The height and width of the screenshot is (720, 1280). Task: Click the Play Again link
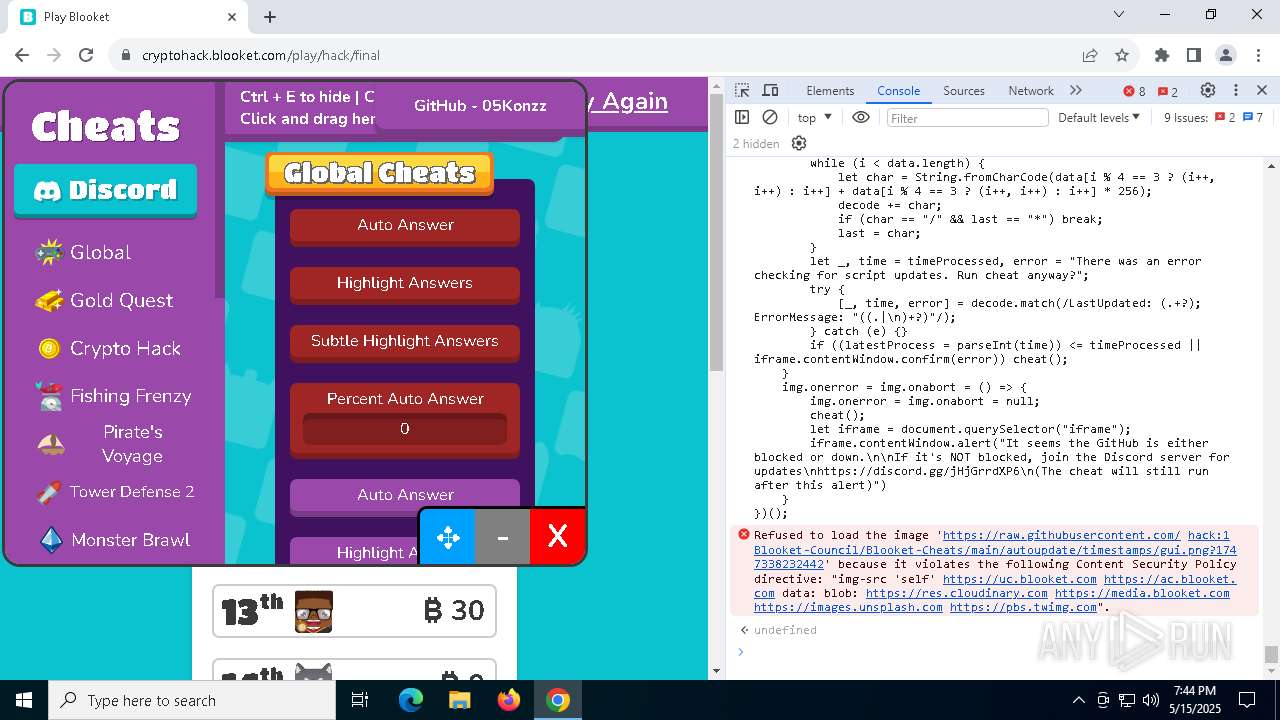(x=627, y=101)
